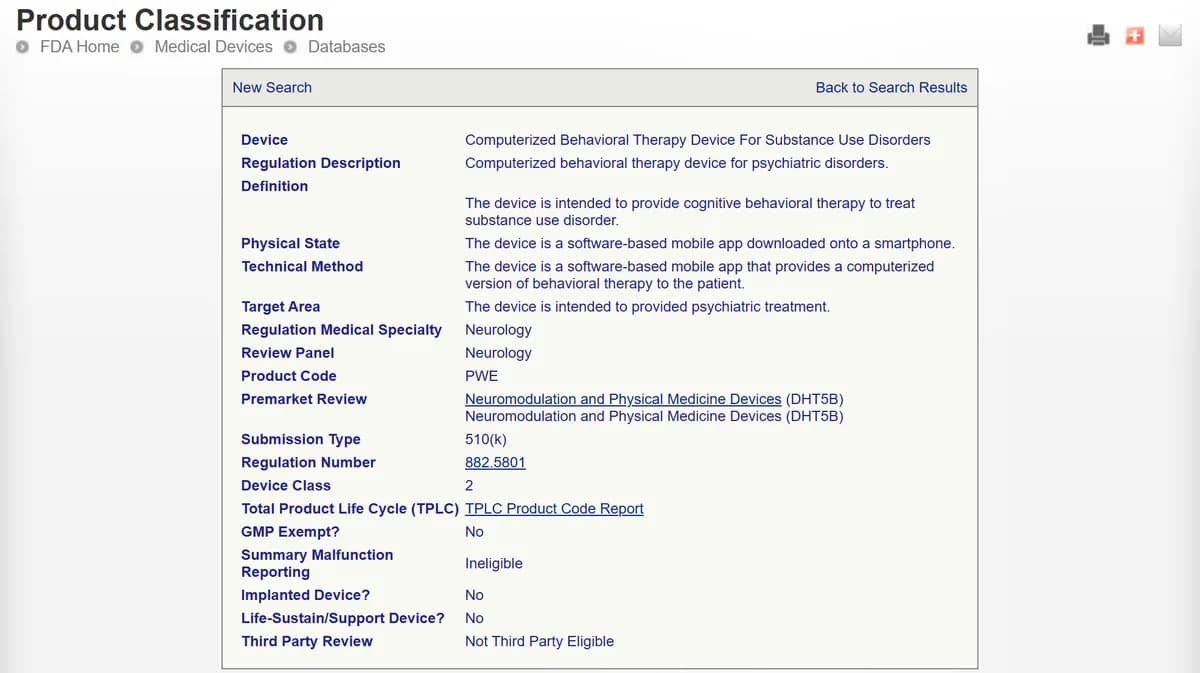This screenshot has width=1200, height=673.
Task: Select Summary Malfunction Reporting label
Action: (x=317, y=563)
